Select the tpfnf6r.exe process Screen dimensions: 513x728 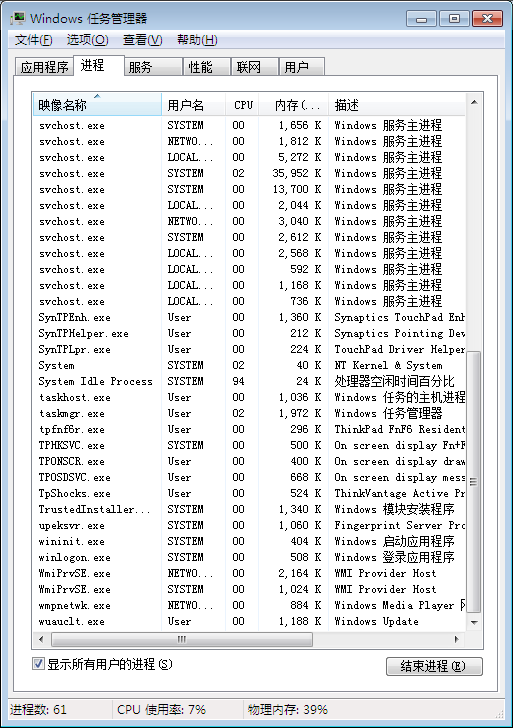point(249,429)
